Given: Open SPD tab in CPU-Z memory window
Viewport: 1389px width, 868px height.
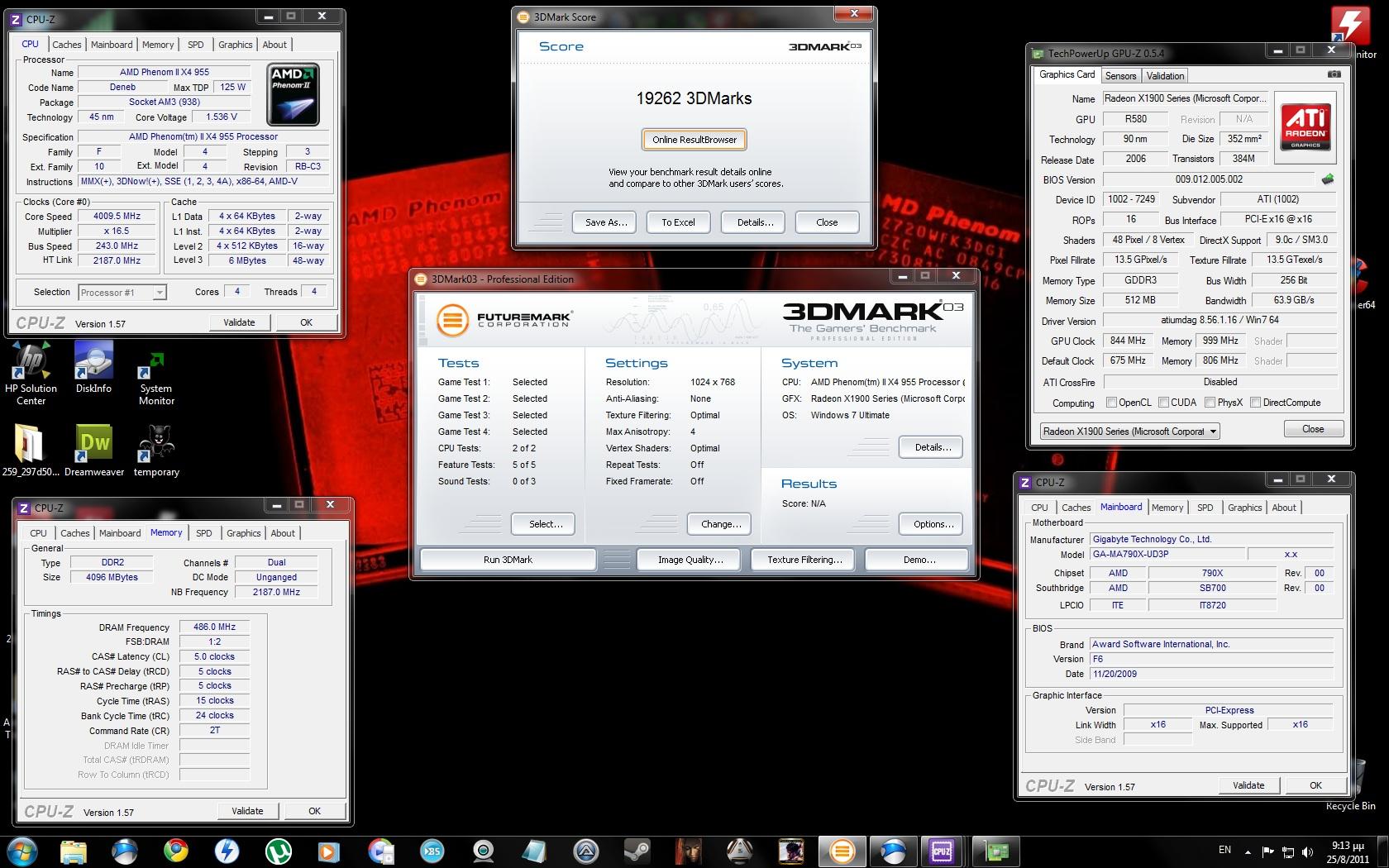Looking at the screenshot, I should pyautogui.click(x=204, y=533).
